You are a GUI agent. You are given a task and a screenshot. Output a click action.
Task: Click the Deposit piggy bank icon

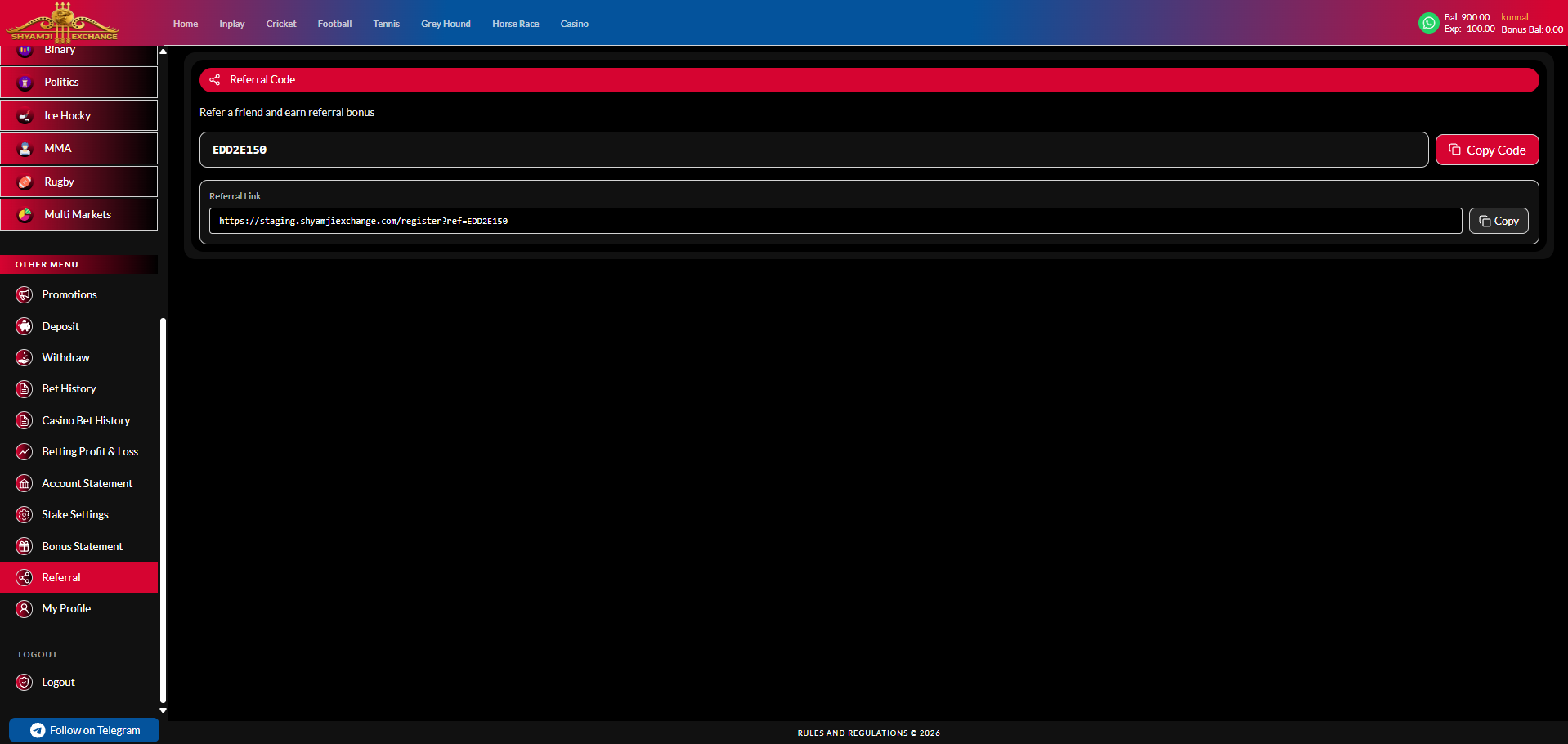click(25, 326)
